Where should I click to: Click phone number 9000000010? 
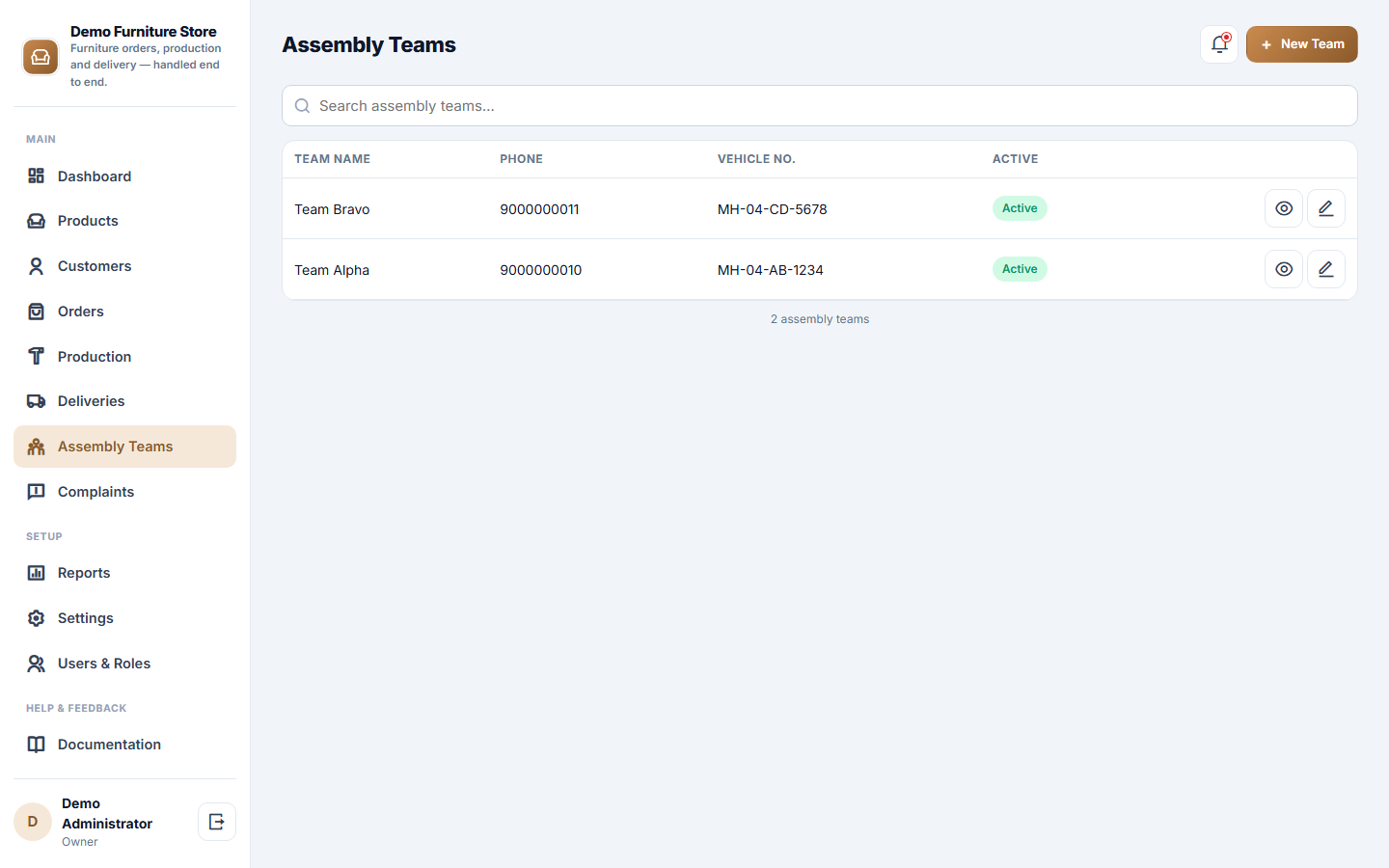[x=540, y=270]
